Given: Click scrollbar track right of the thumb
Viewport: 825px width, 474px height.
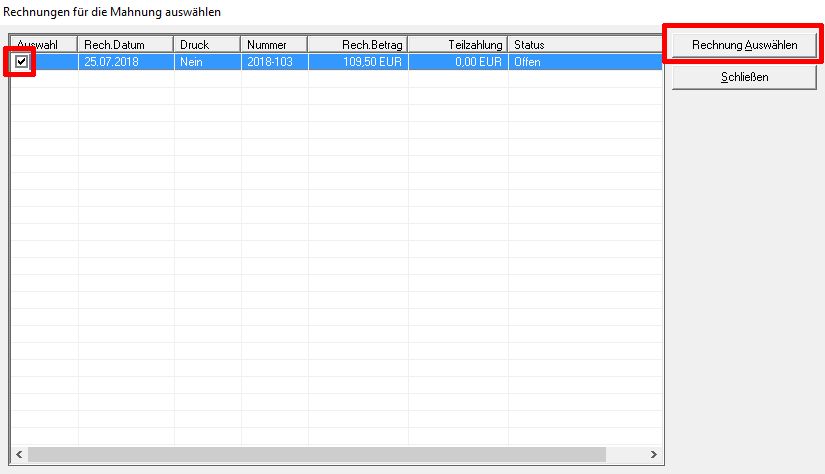Looking at the screenshot, I should point(625,454).
